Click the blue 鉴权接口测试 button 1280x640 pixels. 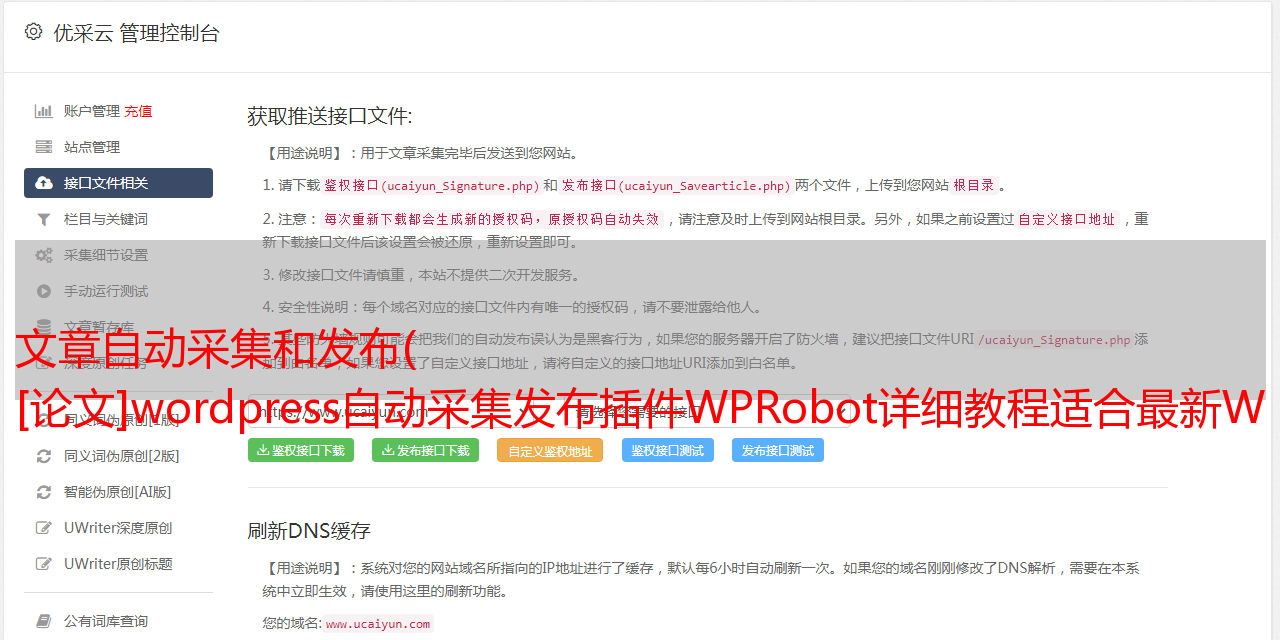tap(668, 450)
